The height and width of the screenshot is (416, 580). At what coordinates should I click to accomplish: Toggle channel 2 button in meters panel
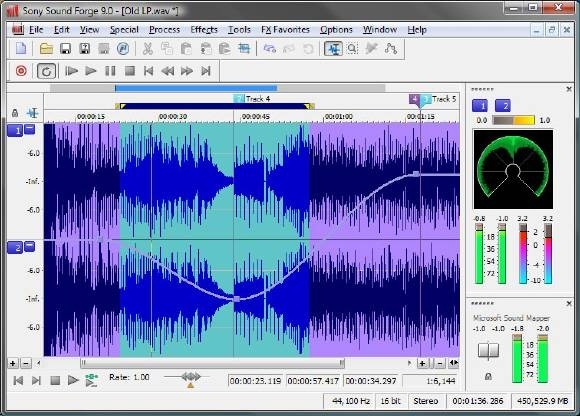(x=503, y=106)
